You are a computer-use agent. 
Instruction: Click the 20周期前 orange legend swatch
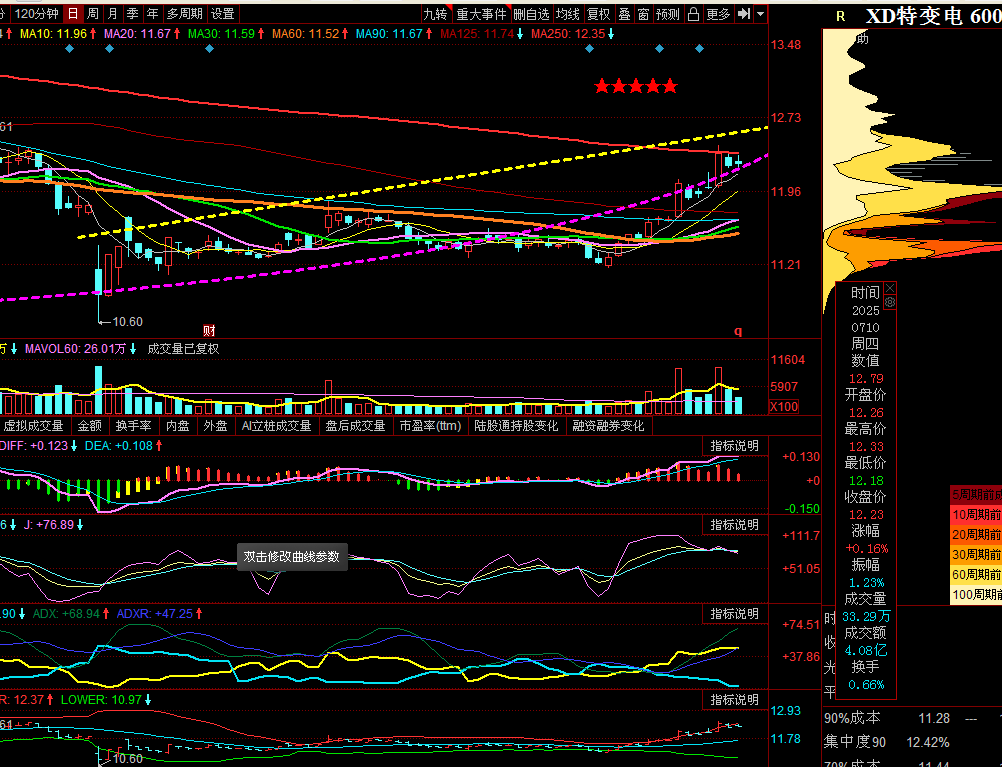pos(976,534)
